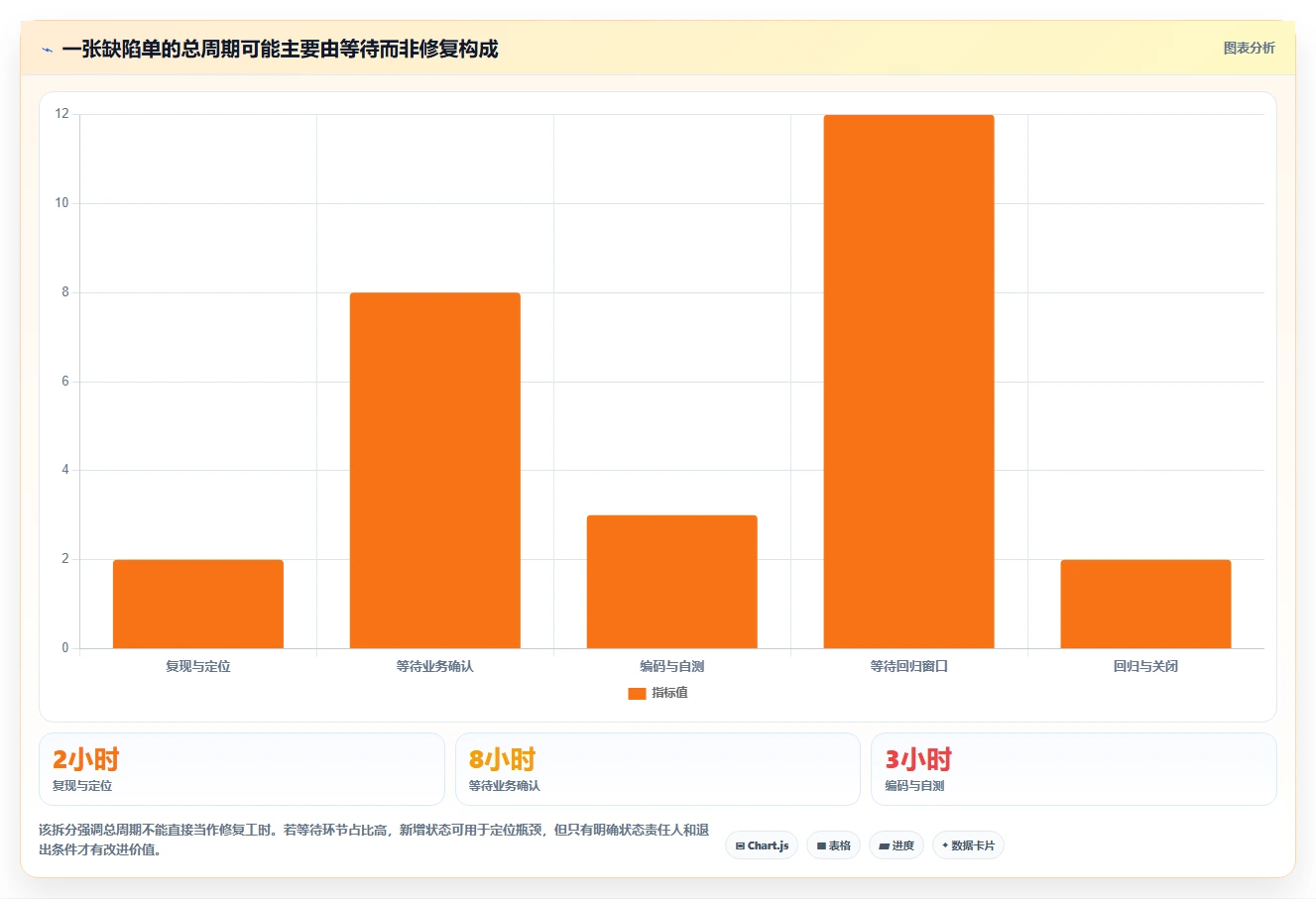Select the Chart.js tag chip
The width and height of the screenshot is (1316, 899).
[x=762, y=845]
